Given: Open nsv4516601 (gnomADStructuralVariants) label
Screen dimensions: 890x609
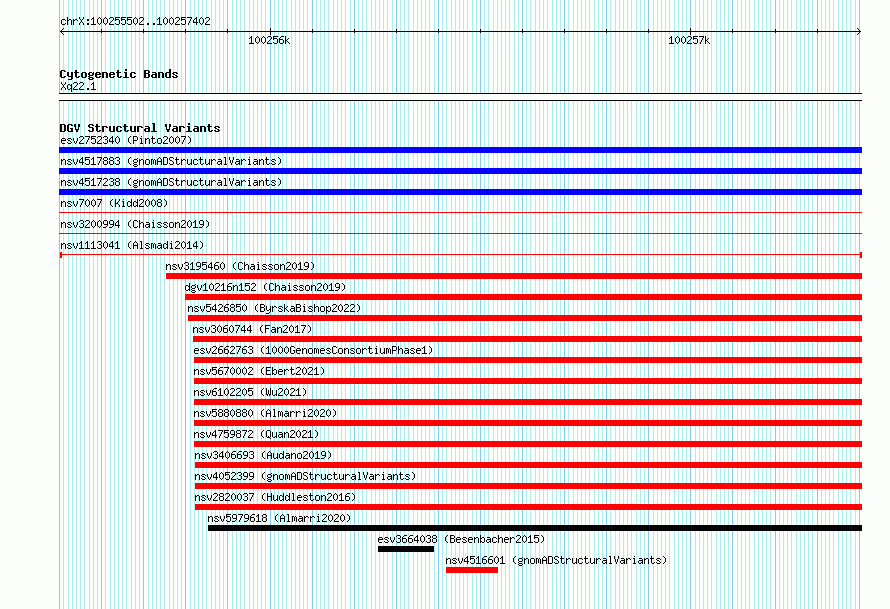Looking at the screenshot, I should 556,560.
